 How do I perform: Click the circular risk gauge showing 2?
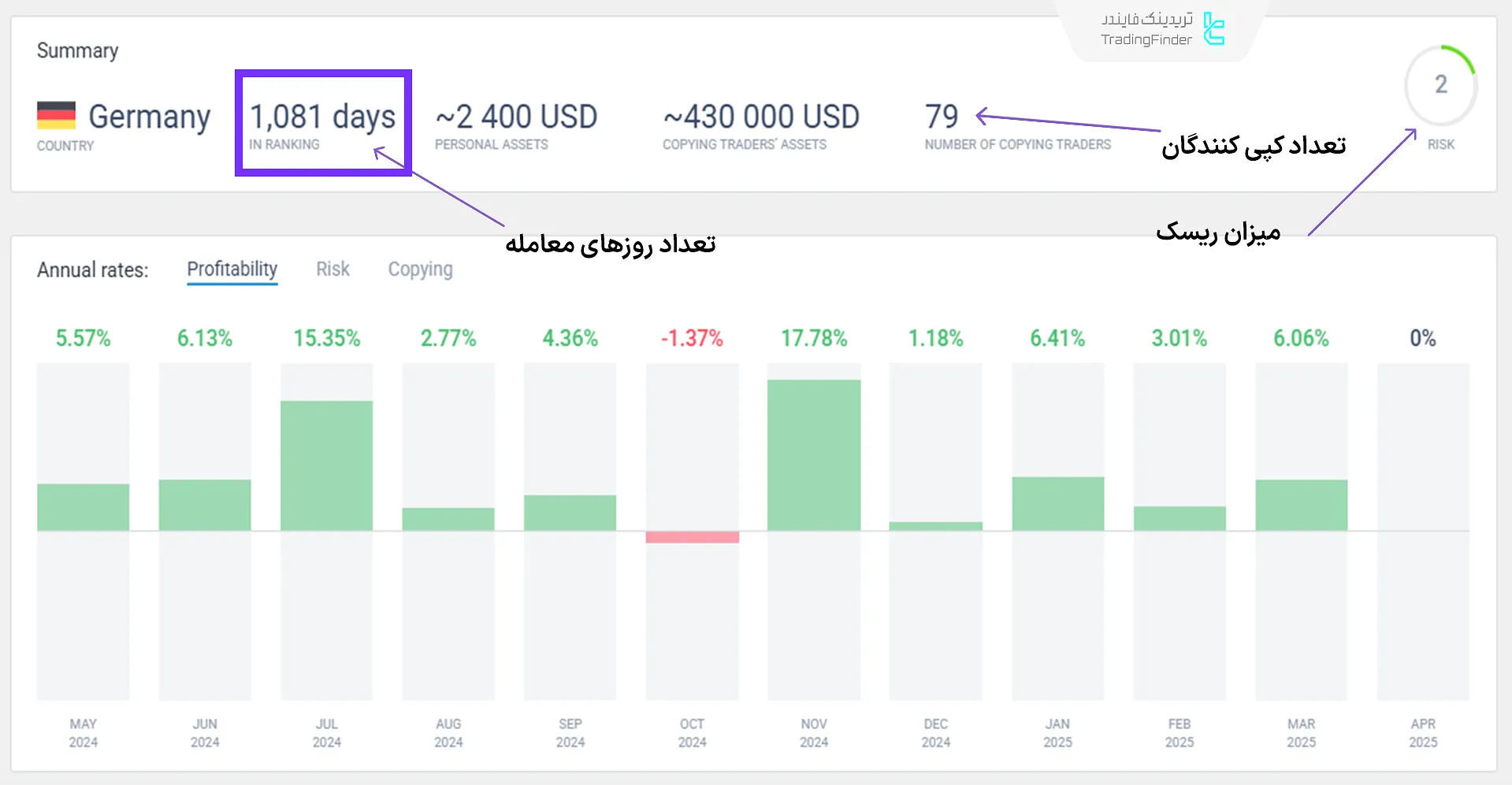click(1440, 86)
